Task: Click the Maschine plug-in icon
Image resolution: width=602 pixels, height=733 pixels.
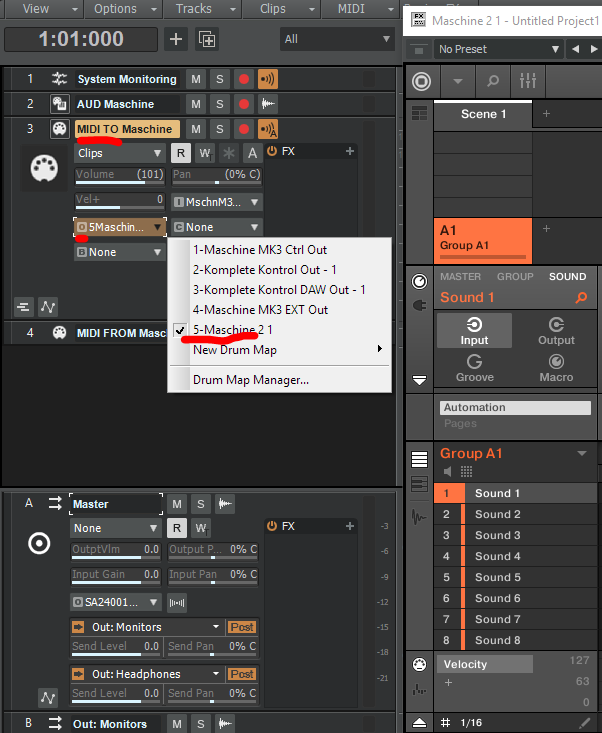Action: [419, 306]
